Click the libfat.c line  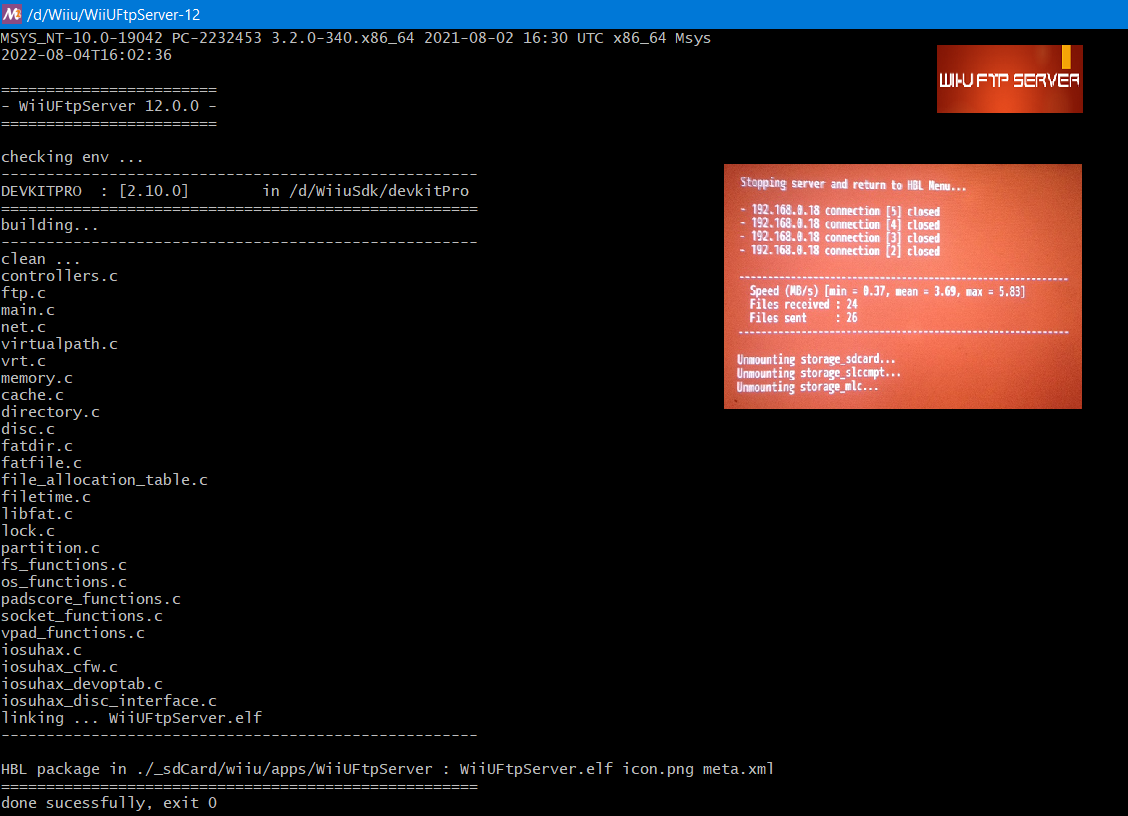37,514
